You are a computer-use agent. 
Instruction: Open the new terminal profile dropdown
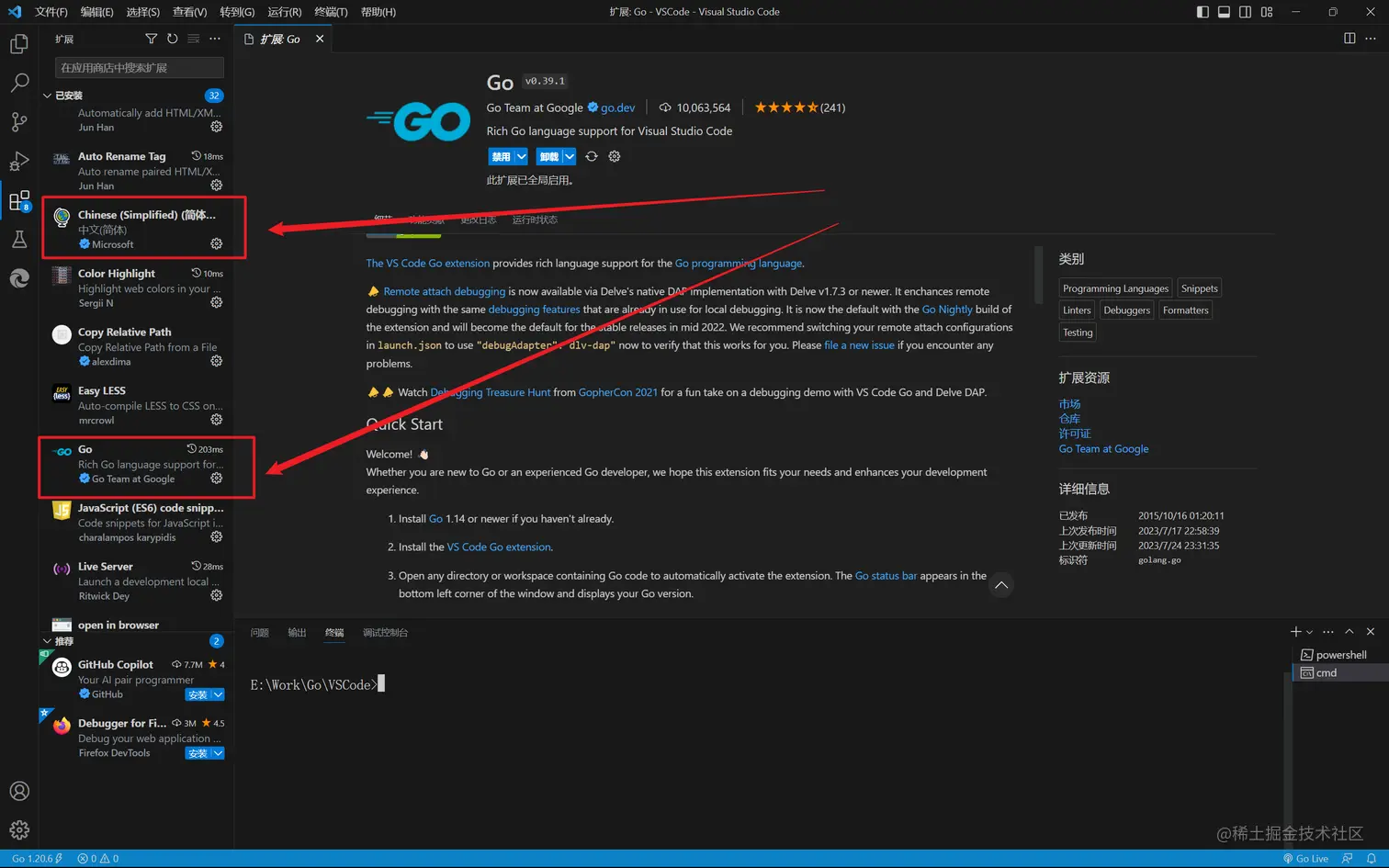pos(1309,632)
